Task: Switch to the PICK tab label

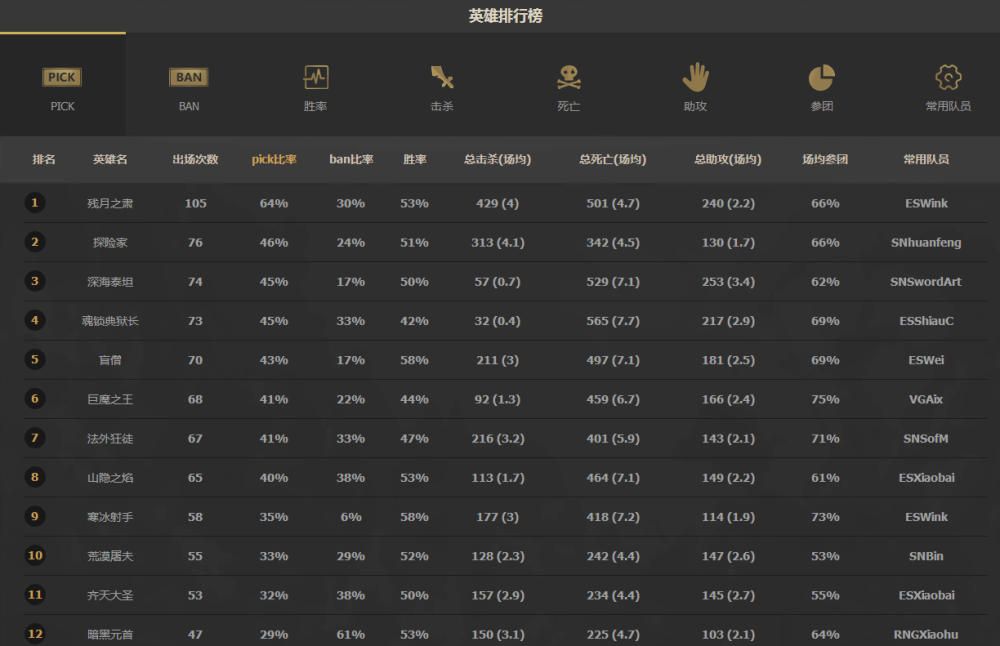Action: pyautogui.click(x=62, y=106)
